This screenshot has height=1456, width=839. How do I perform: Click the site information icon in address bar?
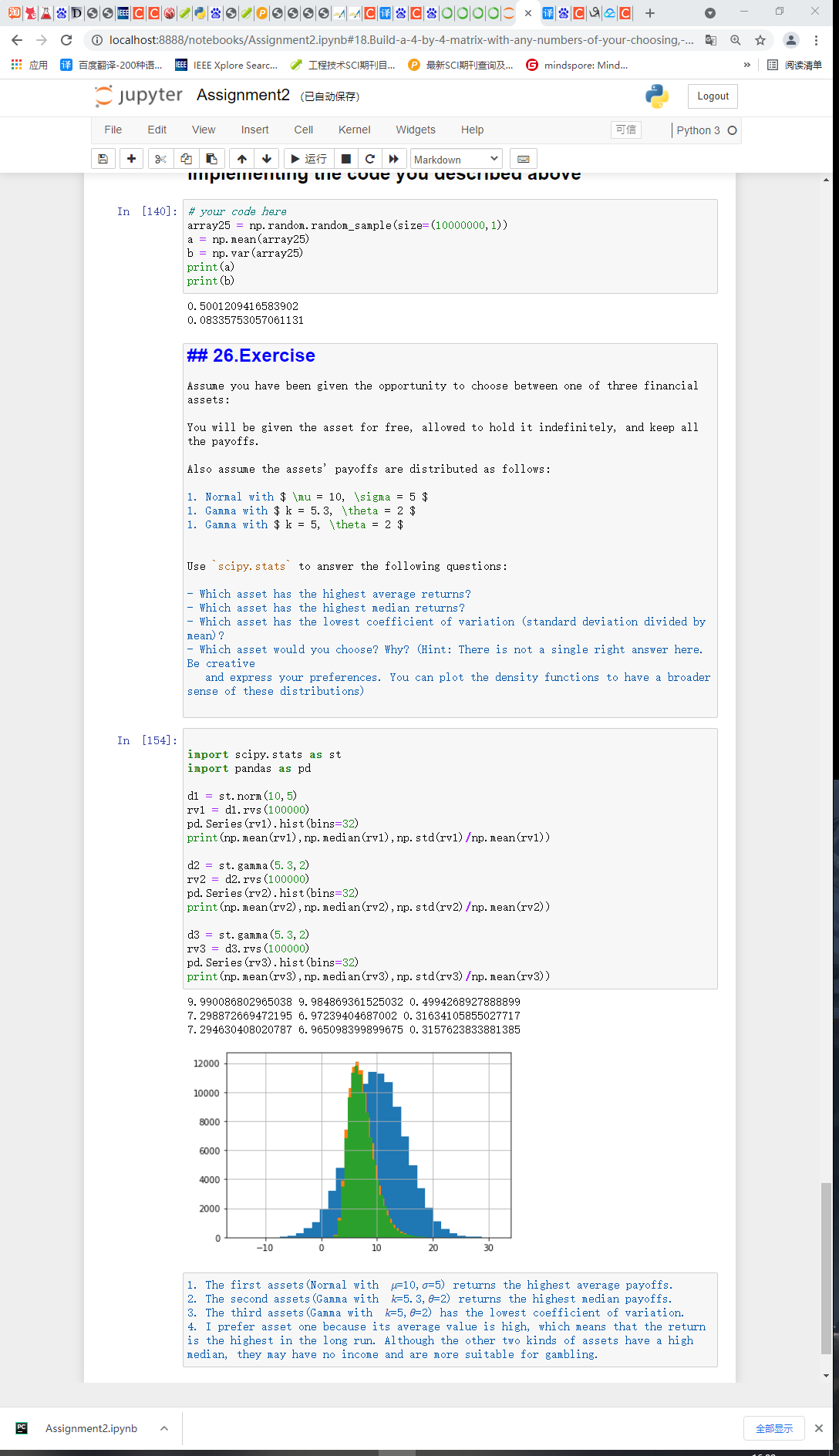97,40
